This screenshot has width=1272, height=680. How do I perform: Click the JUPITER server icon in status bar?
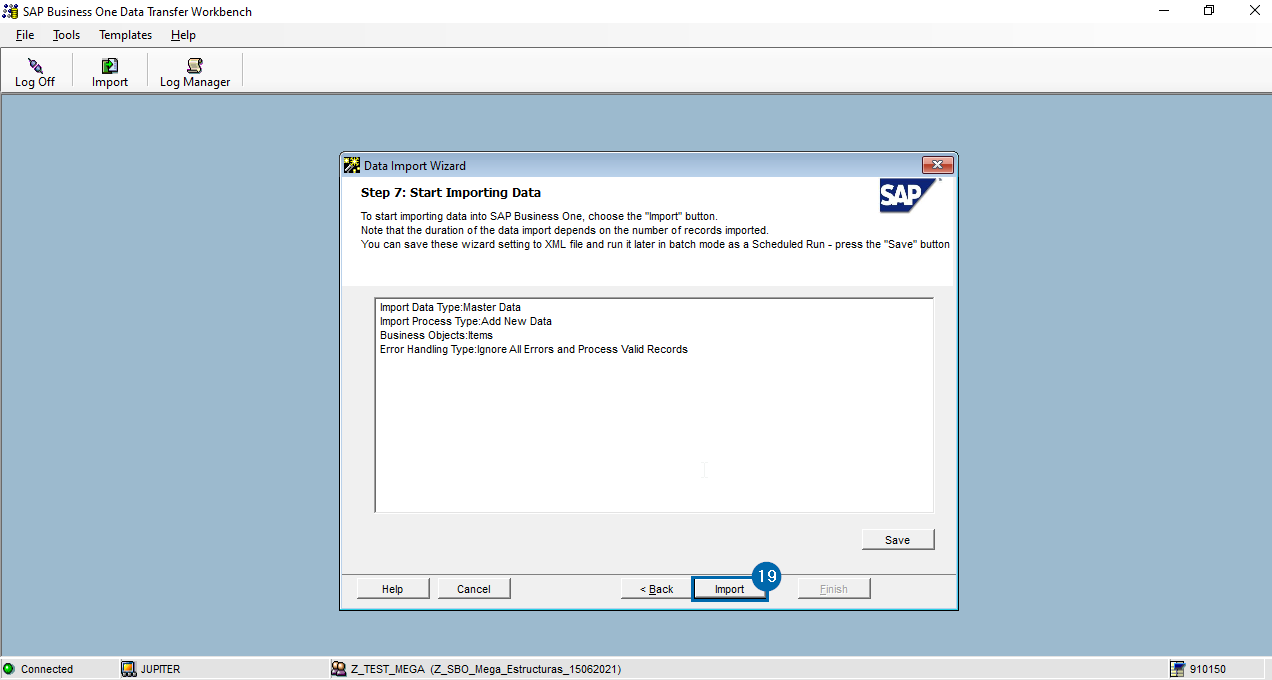click(128, 669)
